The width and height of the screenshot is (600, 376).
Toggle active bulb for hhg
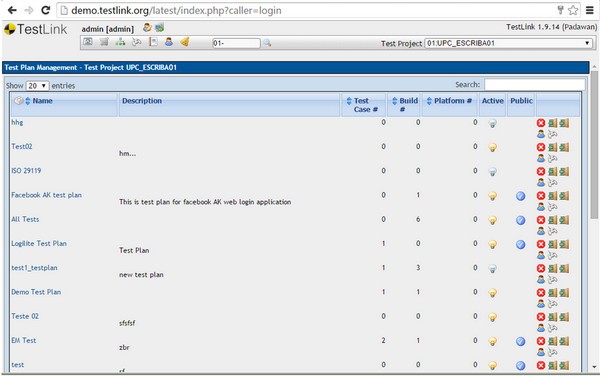(x=492, y=124)
